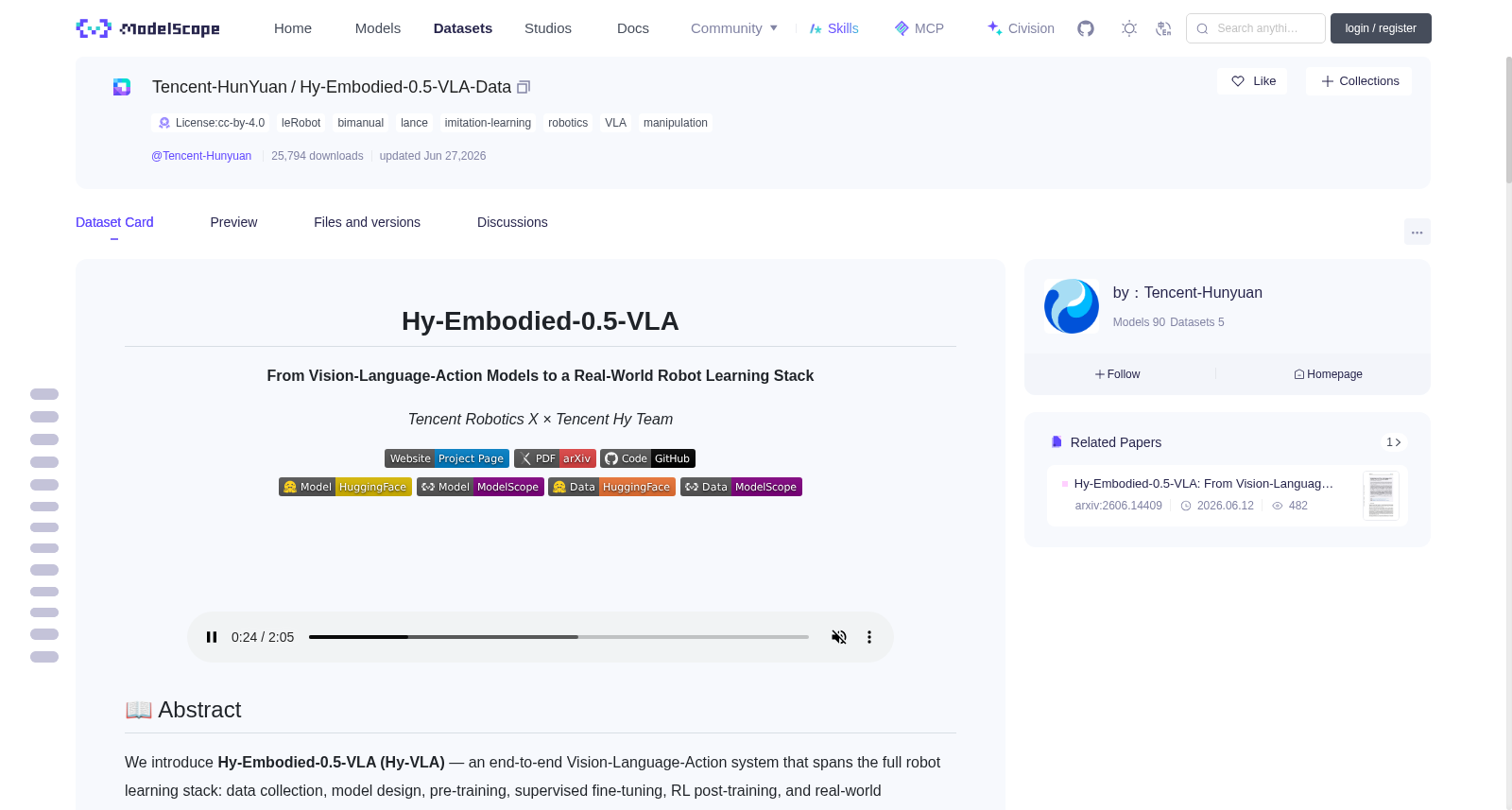Click the ModelScope logo
1512x810 pixels.
tap(148, 28)
